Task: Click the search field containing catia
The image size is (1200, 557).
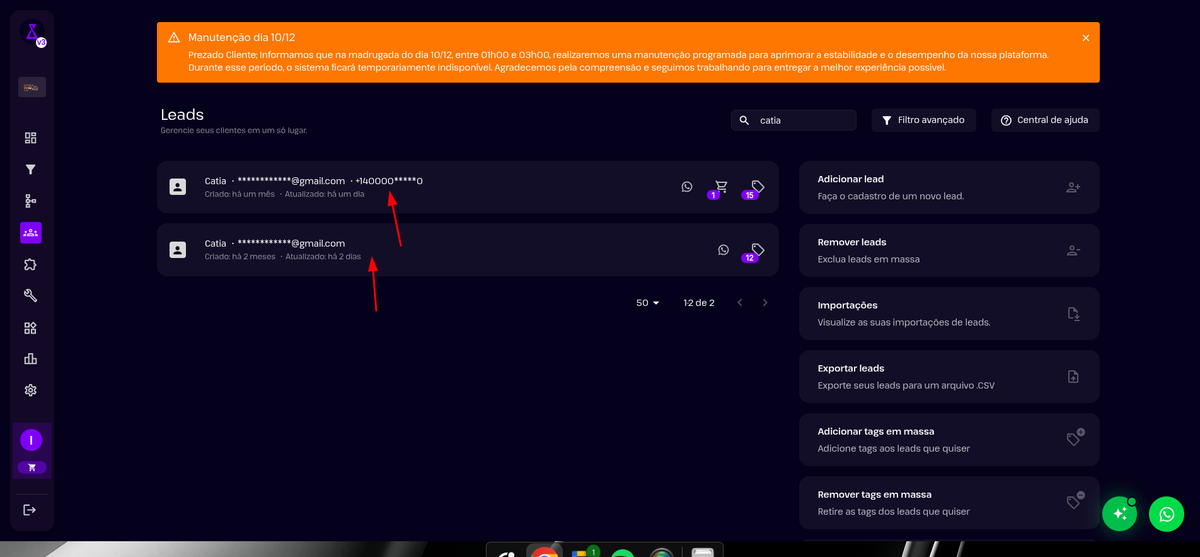Action: pos(800,120)
